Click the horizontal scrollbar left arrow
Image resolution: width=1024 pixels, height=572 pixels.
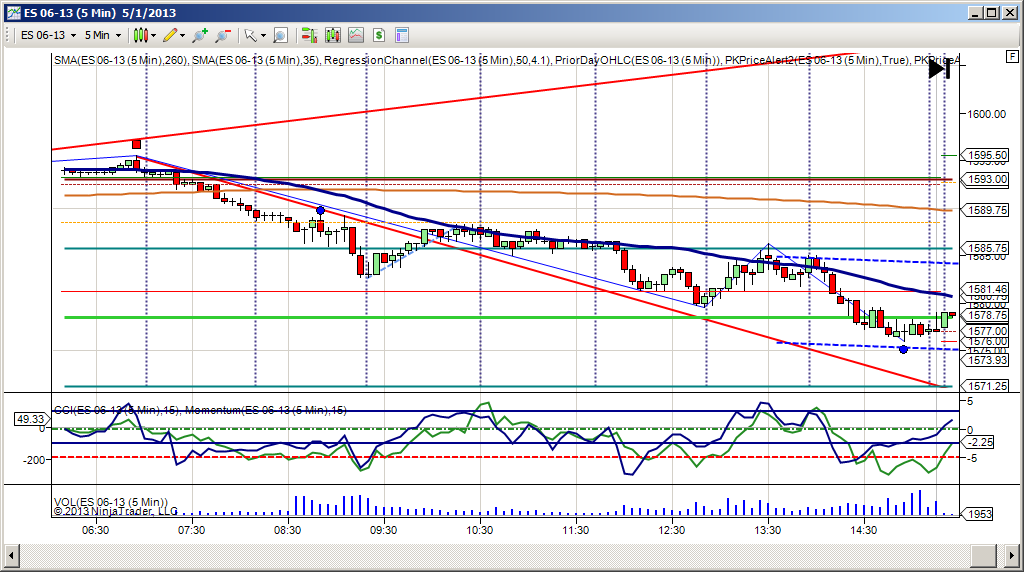click(x=11, y=556)
